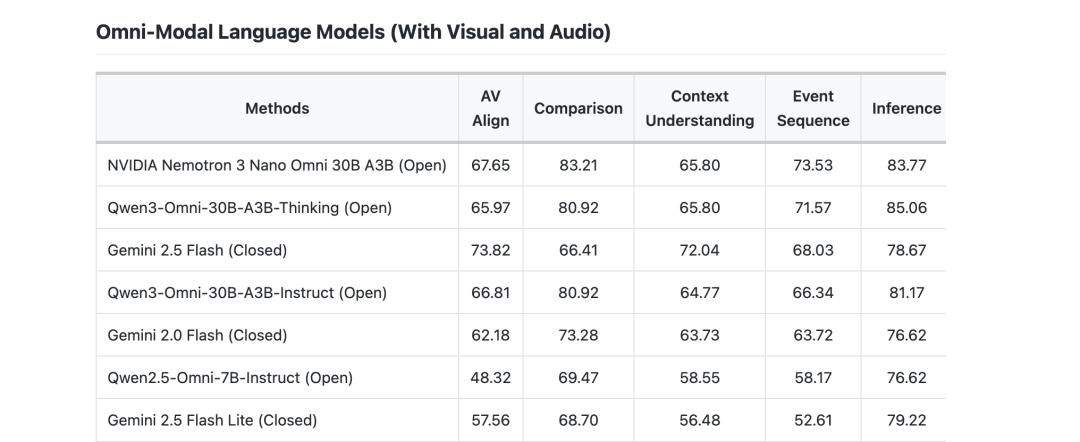
Task: Click the Methods column header
Action: click(x=277, y=108)
